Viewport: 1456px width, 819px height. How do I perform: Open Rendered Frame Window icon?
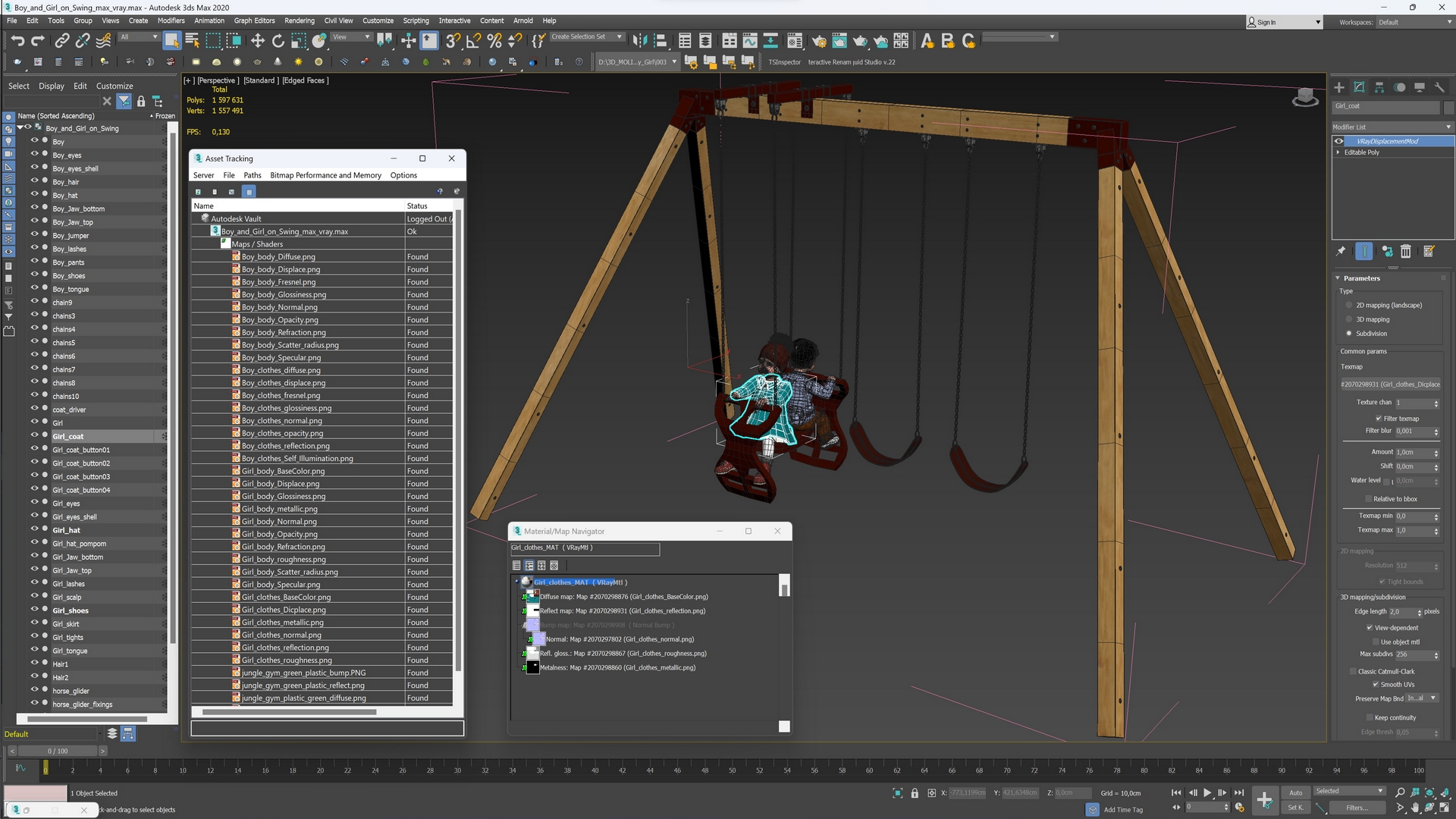pyautogui.click(x=839, y=40)
